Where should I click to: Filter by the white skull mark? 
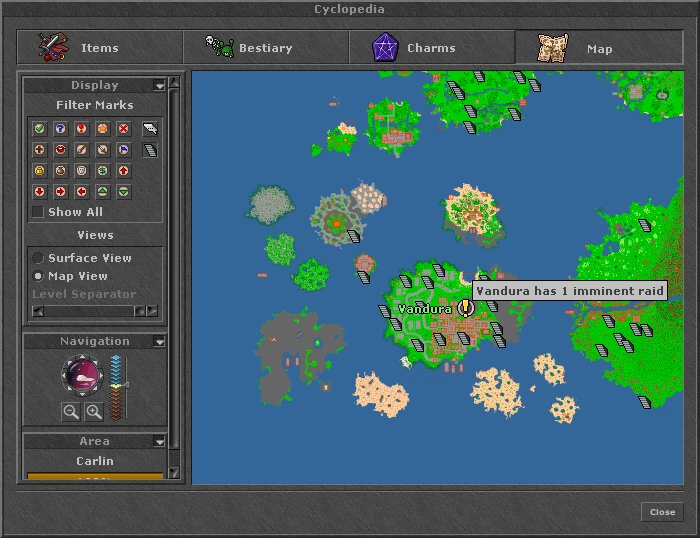coord(81,171)
